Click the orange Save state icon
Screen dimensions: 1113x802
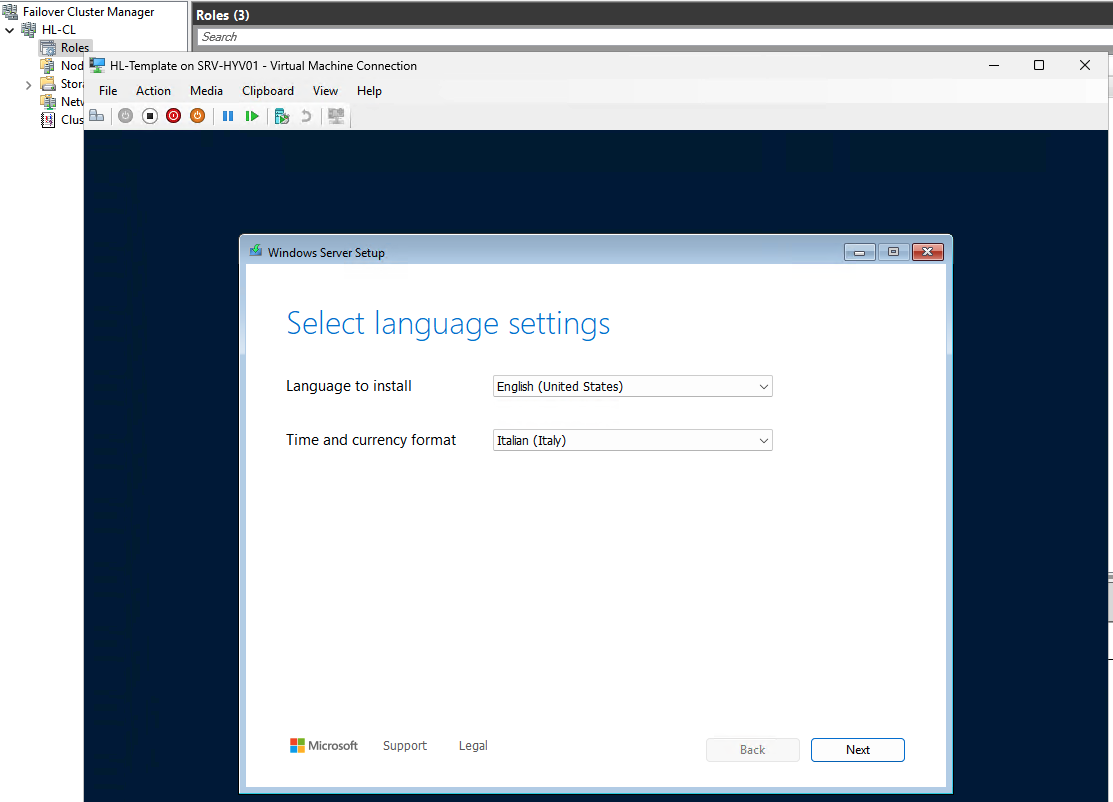click(197, 116)
